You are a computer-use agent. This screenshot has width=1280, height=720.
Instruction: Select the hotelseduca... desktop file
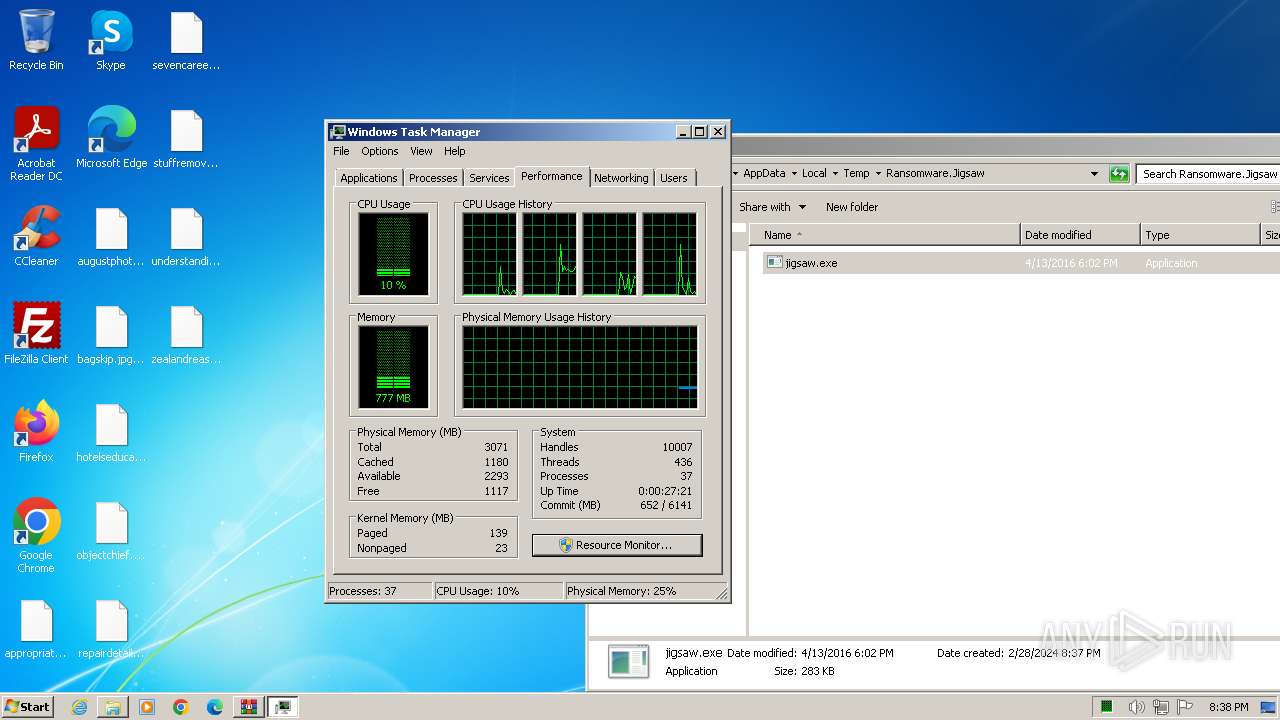point(111,432)
